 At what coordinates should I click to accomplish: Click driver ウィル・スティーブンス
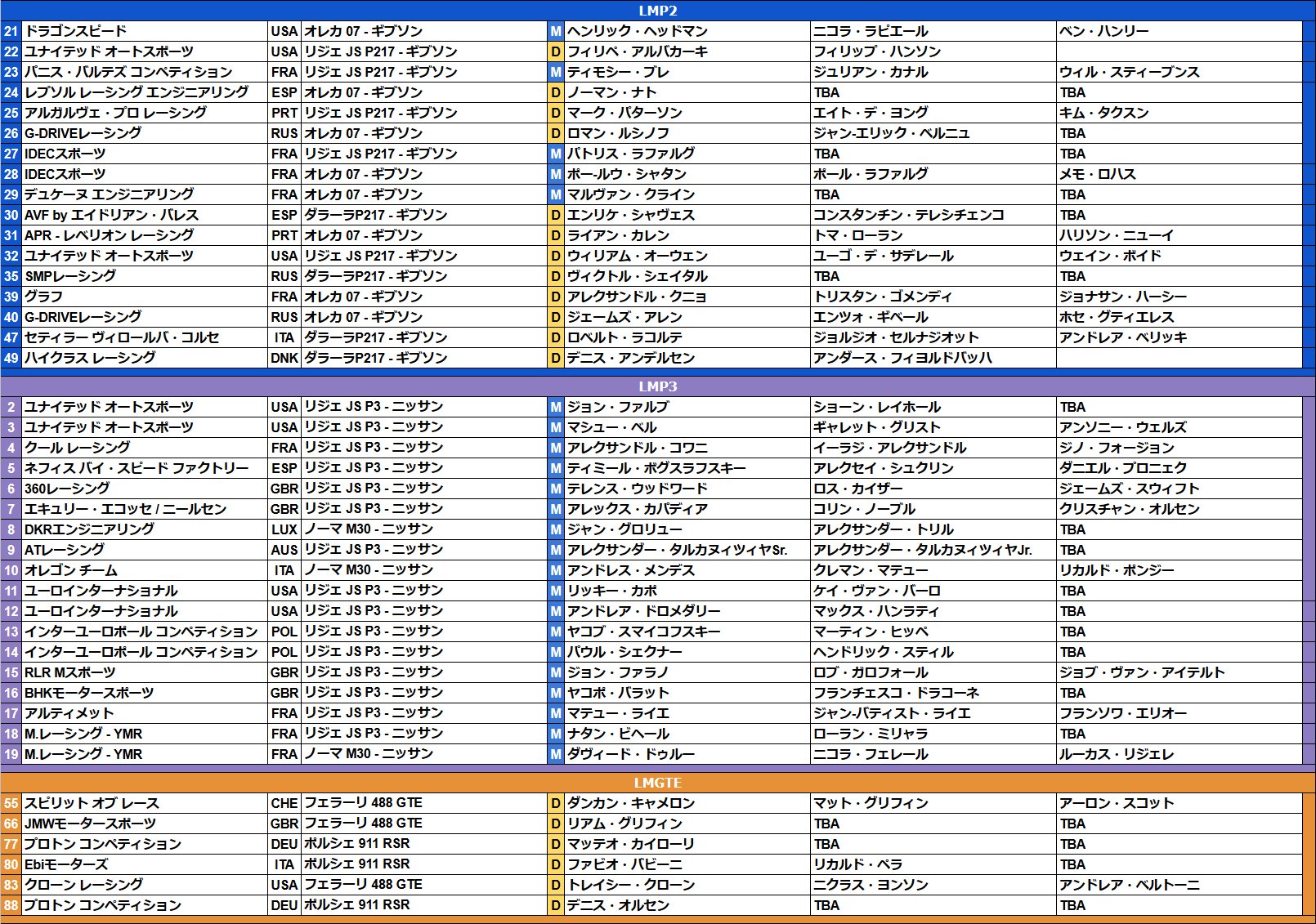[1129, 72]
